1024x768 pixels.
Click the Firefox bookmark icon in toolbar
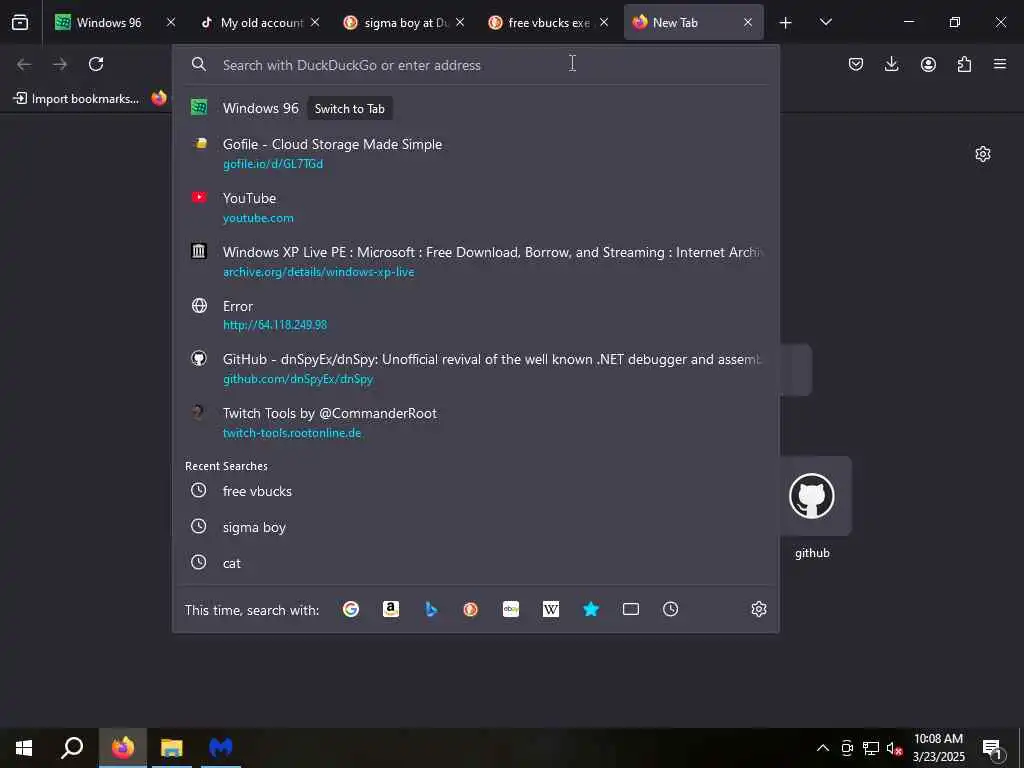click(x=159, y=99)
